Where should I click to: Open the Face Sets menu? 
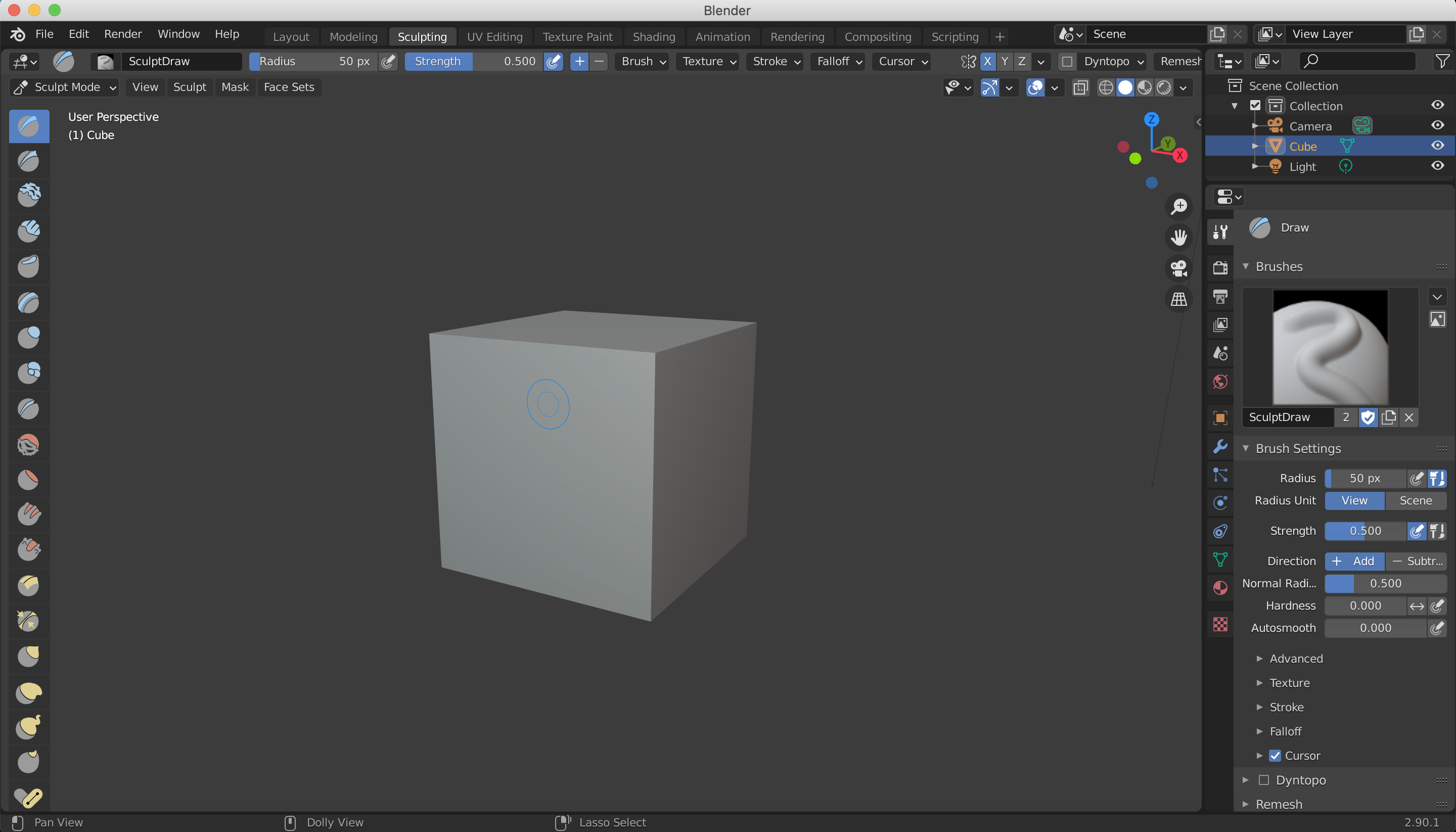[x=289, y=87]
